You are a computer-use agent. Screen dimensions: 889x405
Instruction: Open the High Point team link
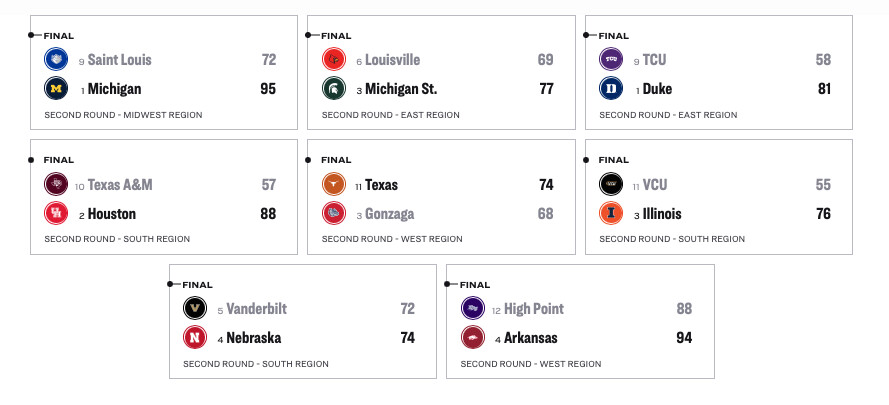[534, 309]
